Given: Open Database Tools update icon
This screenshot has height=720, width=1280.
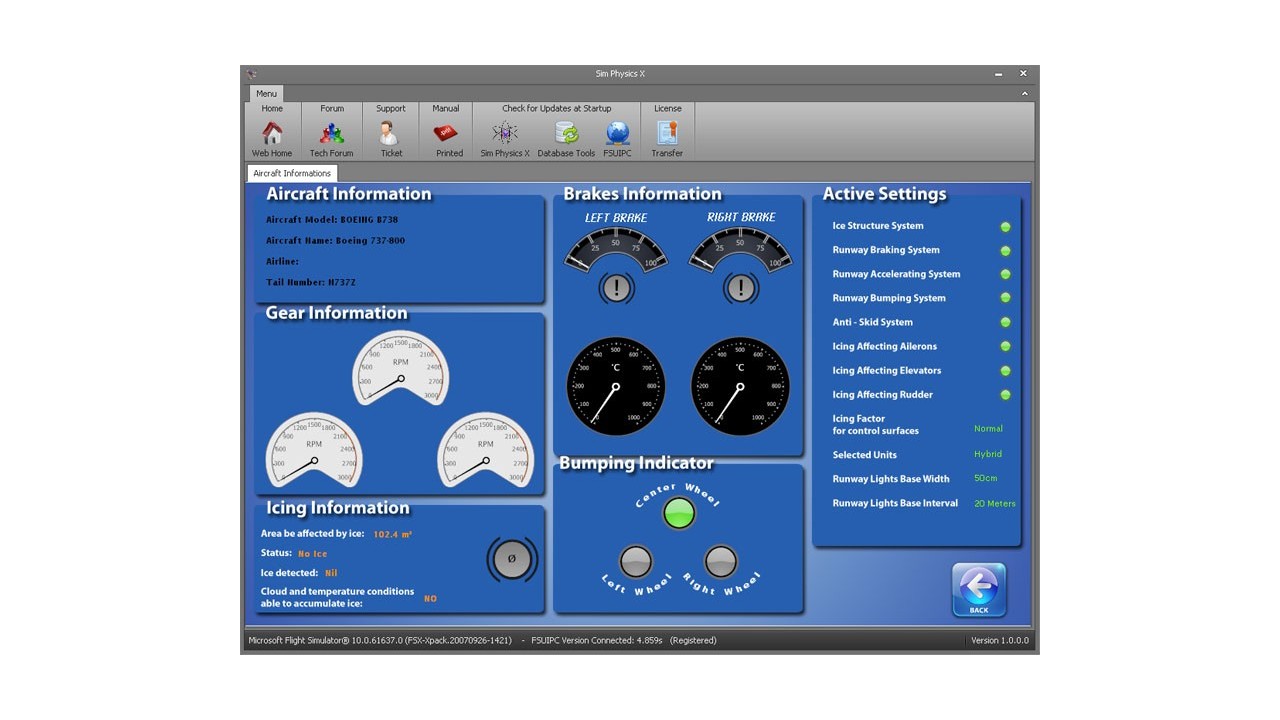Looking at the screenshot, I should pos(566,134).
